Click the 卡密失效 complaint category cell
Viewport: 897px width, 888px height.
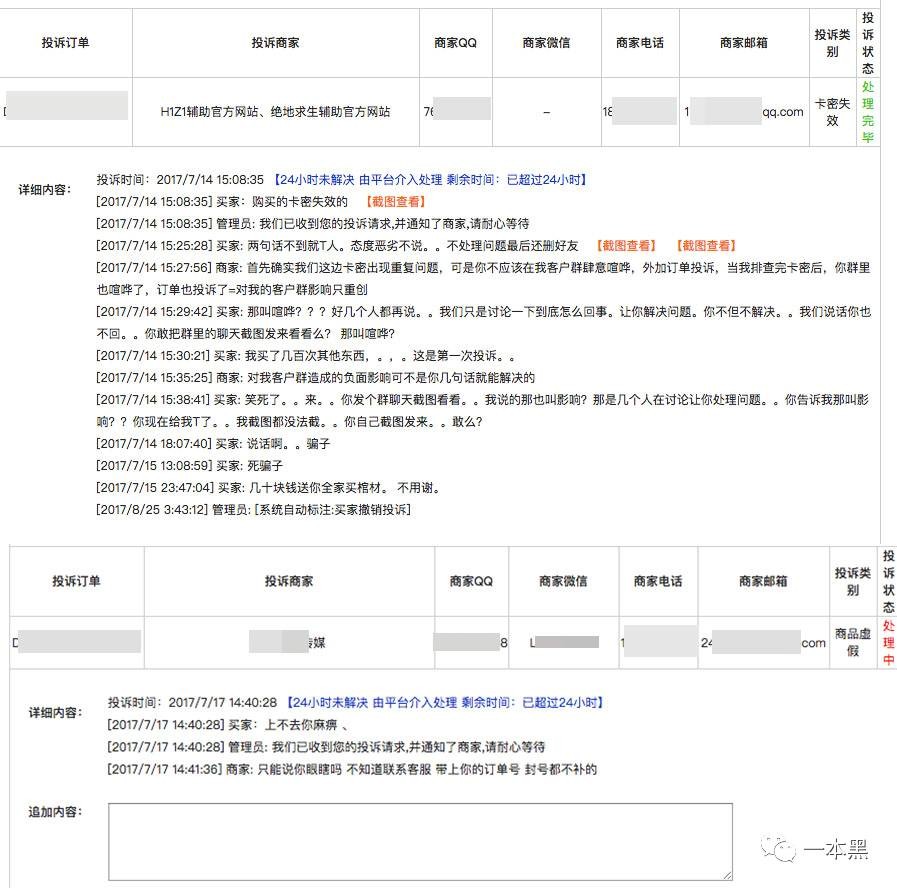coord(832,112)
